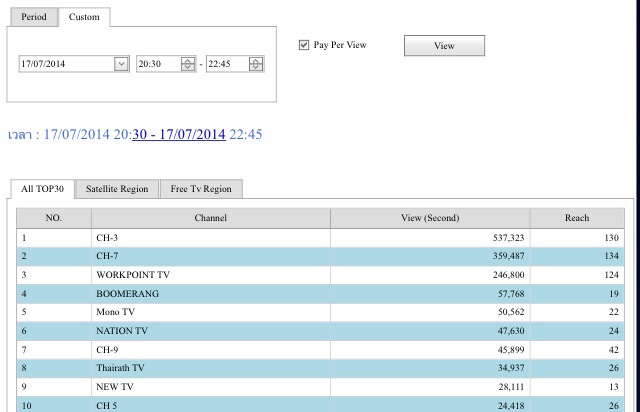Sort by the NO. column header
The height and width of the screenshot is (412, 640).
54,218
